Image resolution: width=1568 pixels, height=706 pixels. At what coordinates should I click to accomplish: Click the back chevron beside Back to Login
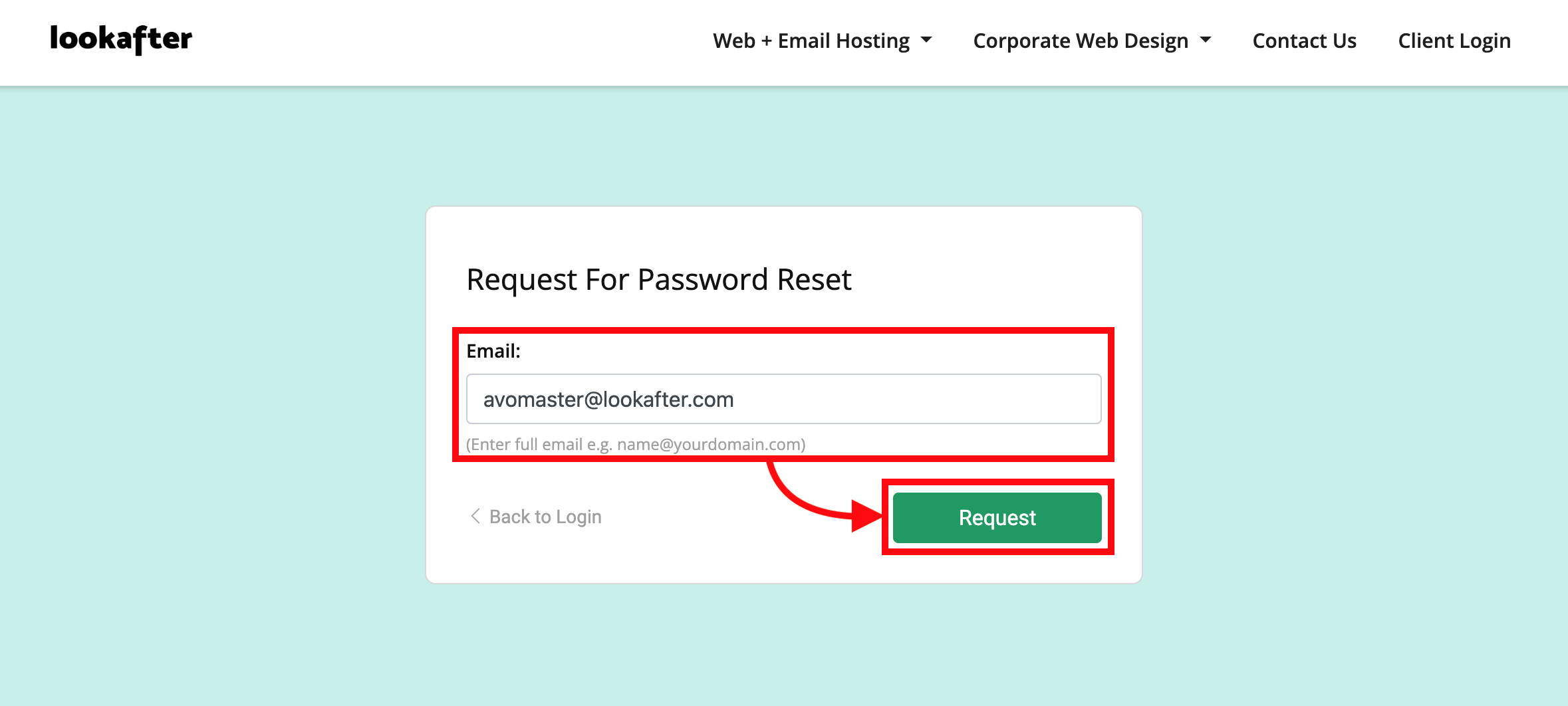[475, 516]
